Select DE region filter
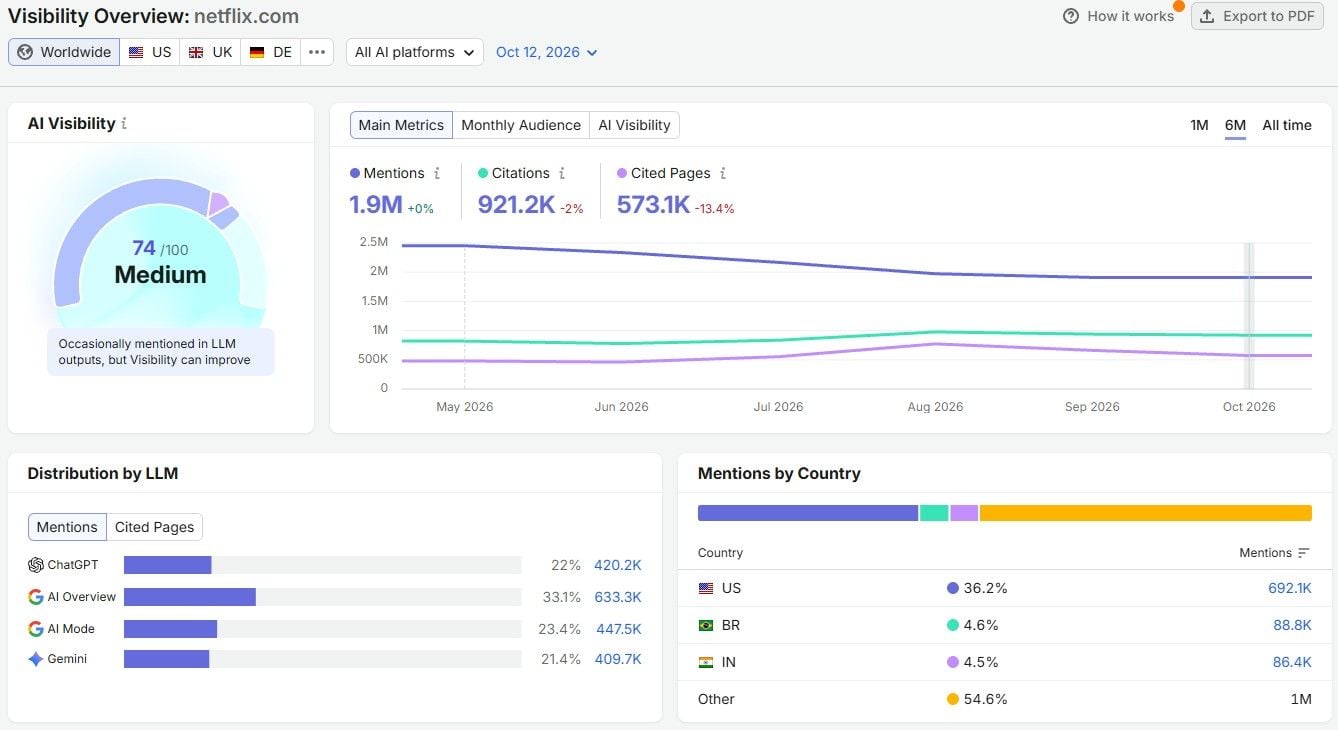1338x730 pixels. (271, 52)
